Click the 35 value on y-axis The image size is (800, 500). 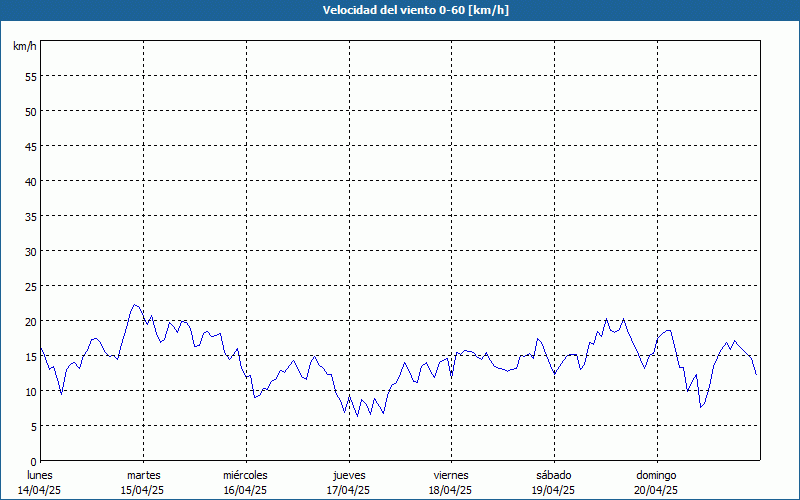[x=31, y=217]
